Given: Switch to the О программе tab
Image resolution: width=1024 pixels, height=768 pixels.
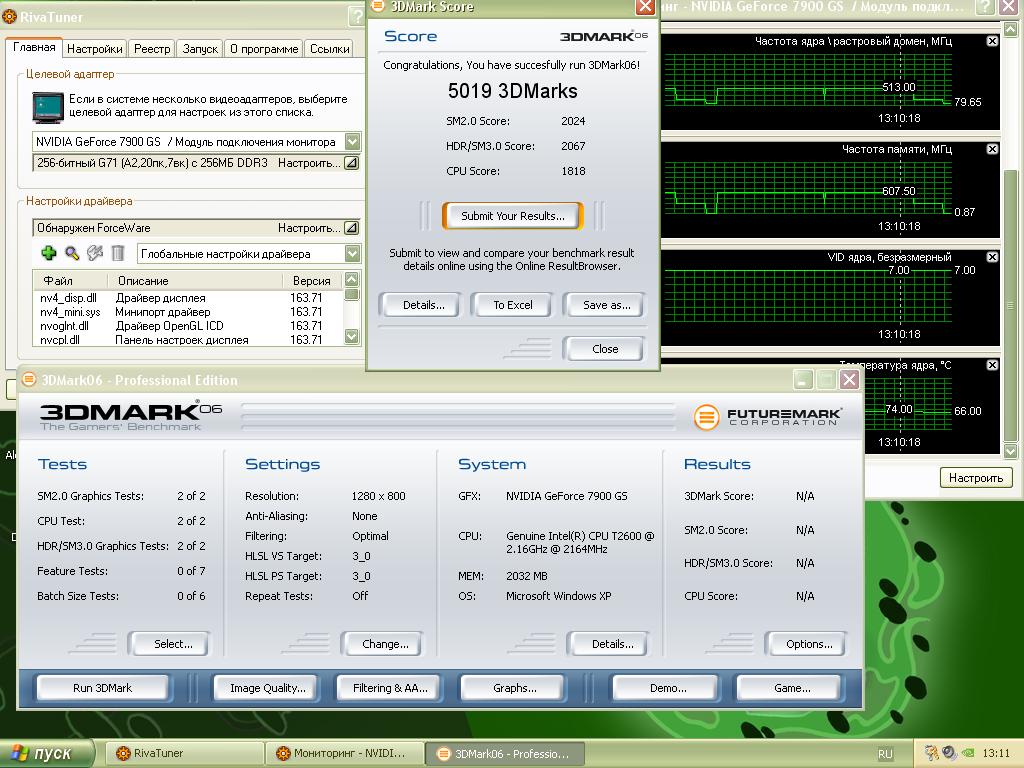Looking at the screenshot, I should tap(264, 49).
